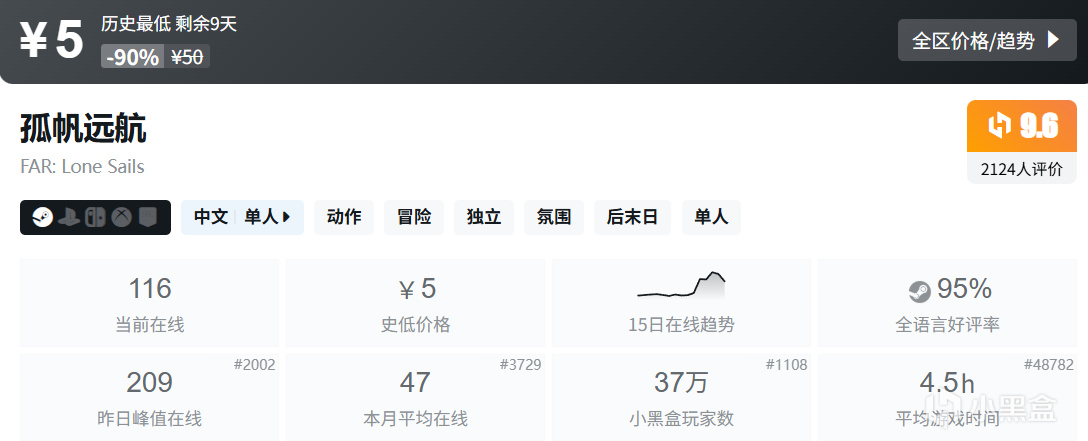This screenshot has height=441, width=1088.
Task: Click the #48782 rank label
Action: click(x=1048, y=365)
